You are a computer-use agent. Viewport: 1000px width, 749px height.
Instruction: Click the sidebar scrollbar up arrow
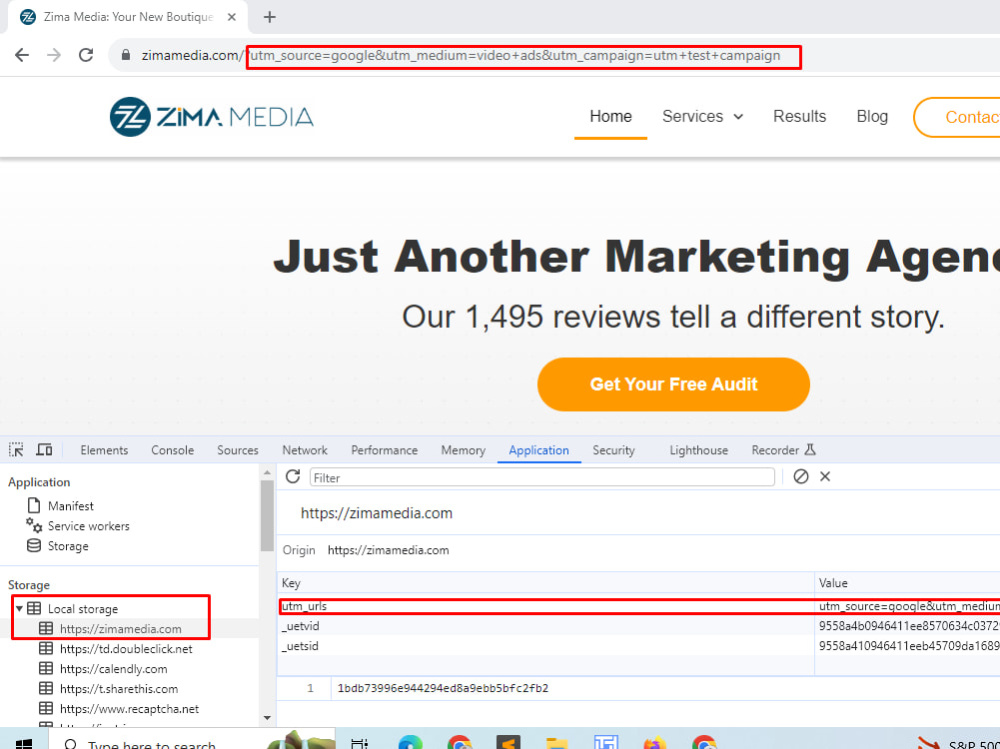pyautogui.click(x=267, y=472)
